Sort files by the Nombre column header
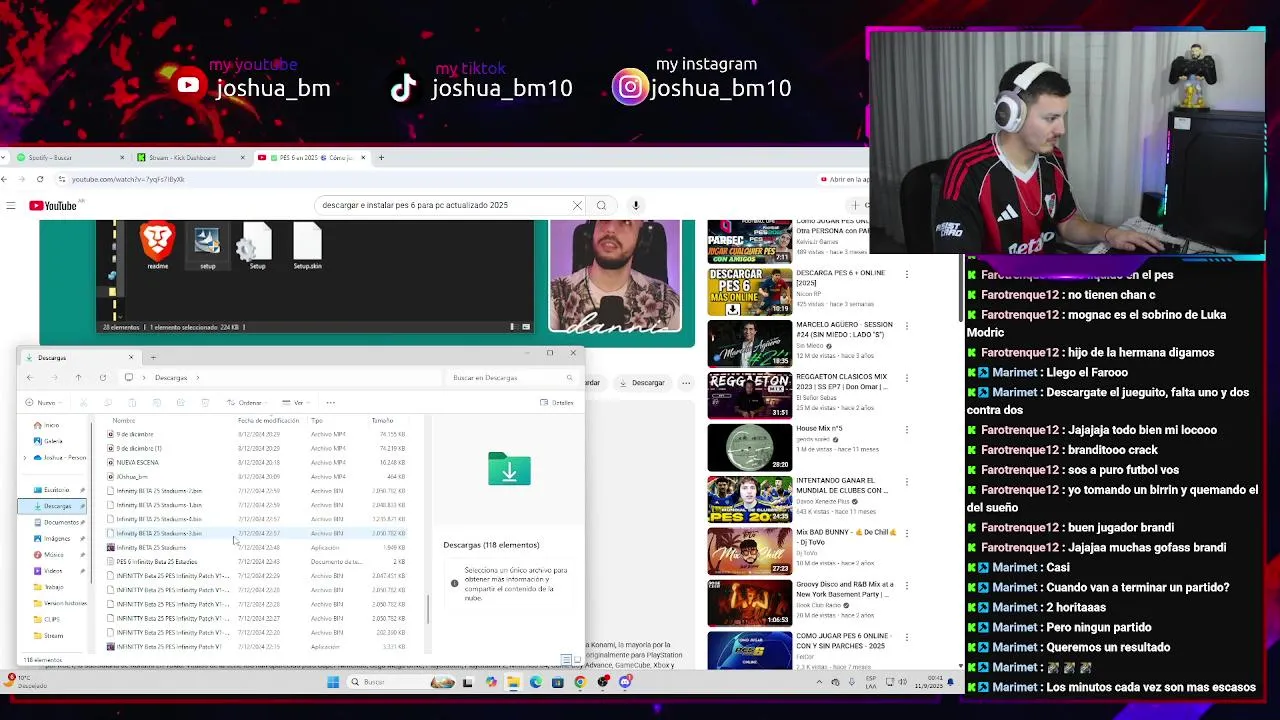 [124, 420]
